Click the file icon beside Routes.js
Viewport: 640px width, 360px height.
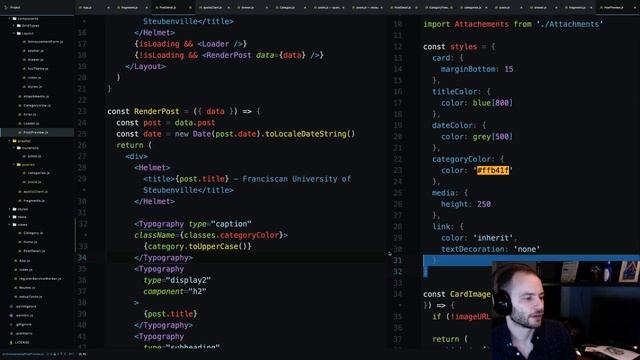[16, 288]
